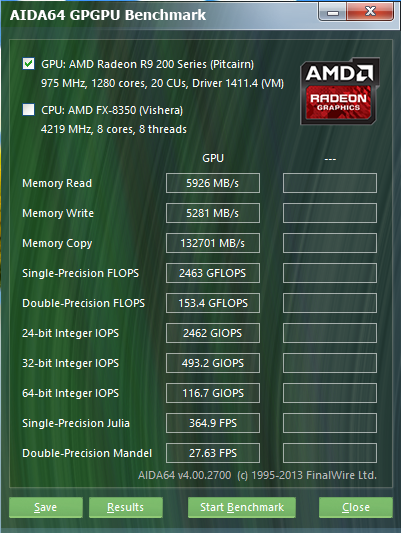Image resolution: width=401 pixels, height=533 pixels.
Task: Click the Close button at bottom
Action: point(356,507)
